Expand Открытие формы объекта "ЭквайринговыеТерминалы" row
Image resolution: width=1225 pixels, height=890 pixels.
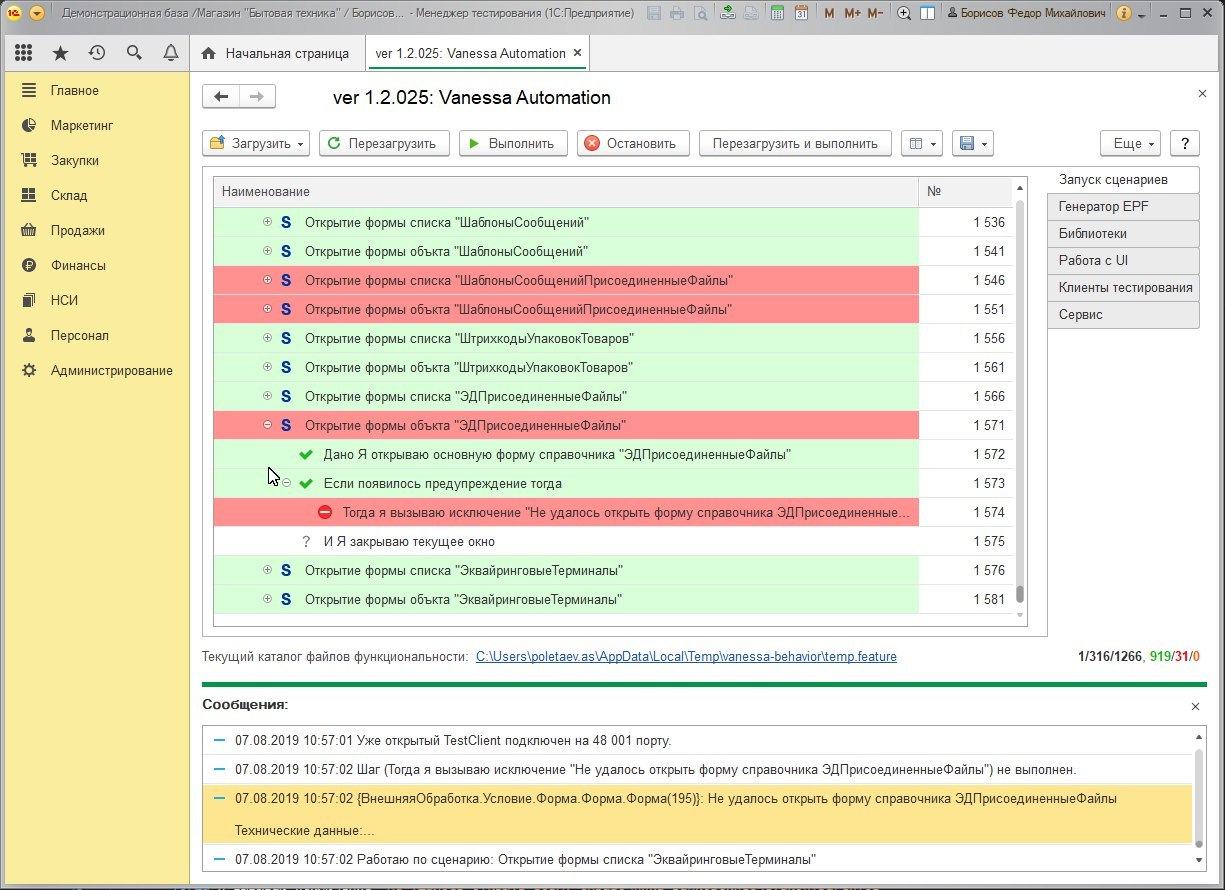click(x=267, y=599)
